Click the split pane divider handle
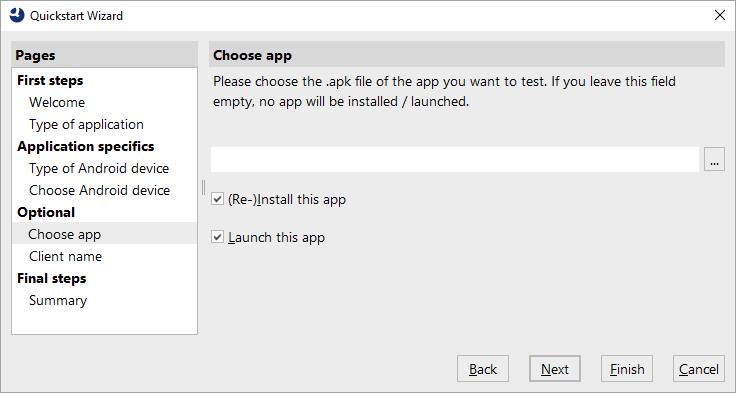 tap(203, 187)
